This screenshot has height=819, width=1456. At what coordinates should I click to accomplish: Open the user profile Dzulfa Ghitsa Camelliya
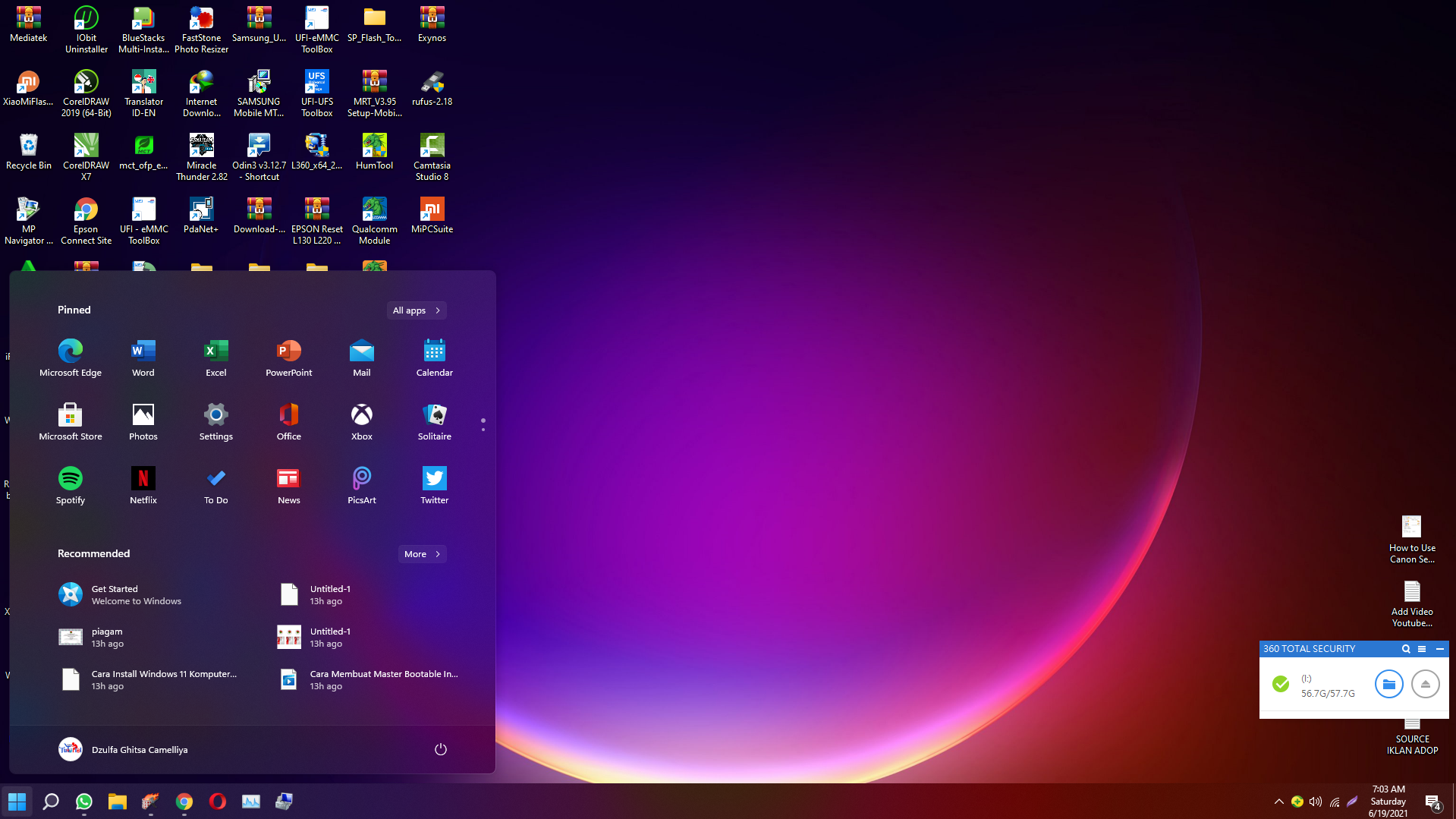pos(124,749)
